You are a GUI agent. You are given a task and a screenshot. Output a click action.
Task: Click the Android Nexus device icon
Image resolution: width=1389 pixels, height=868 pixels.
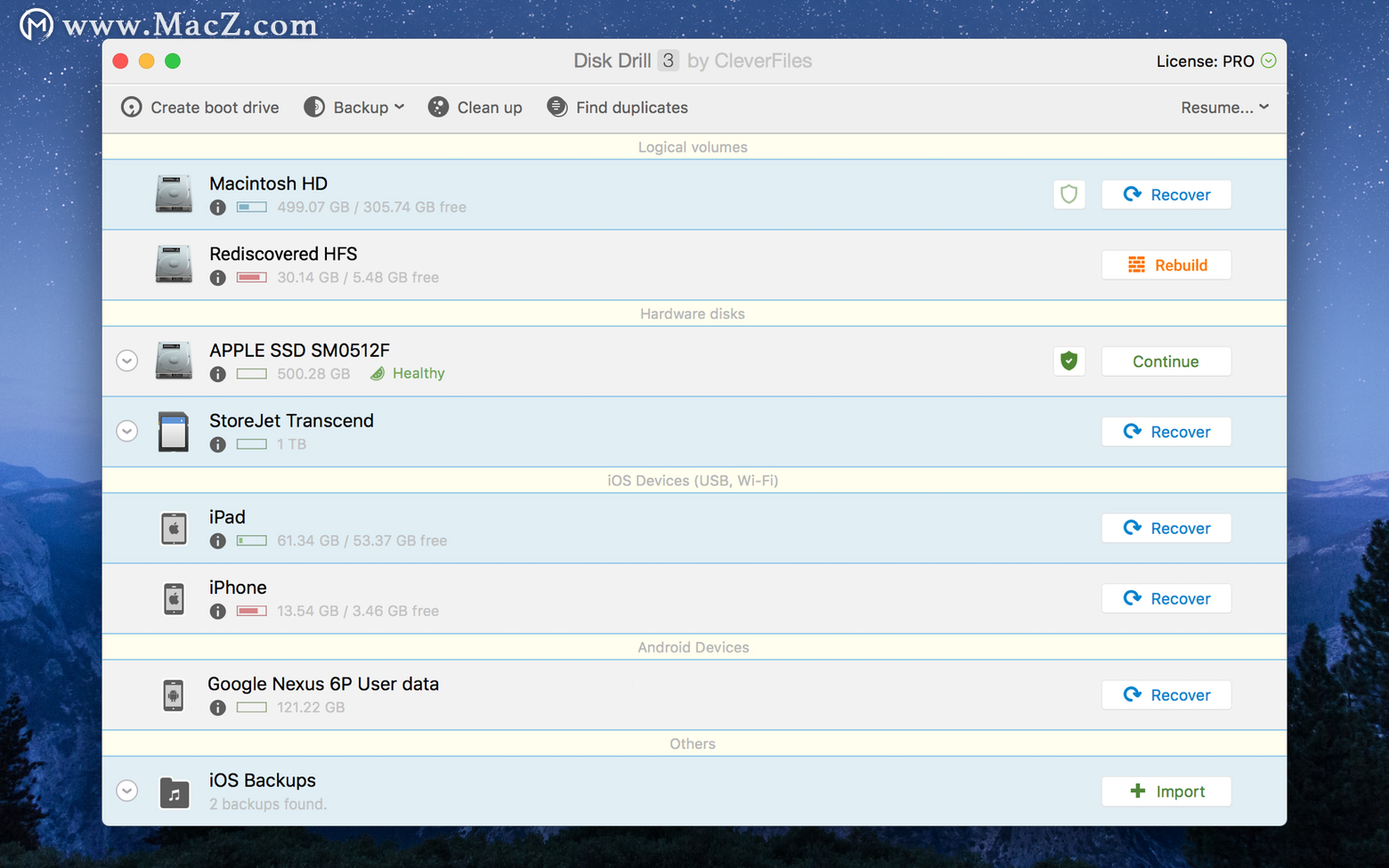tap(174, 695)
